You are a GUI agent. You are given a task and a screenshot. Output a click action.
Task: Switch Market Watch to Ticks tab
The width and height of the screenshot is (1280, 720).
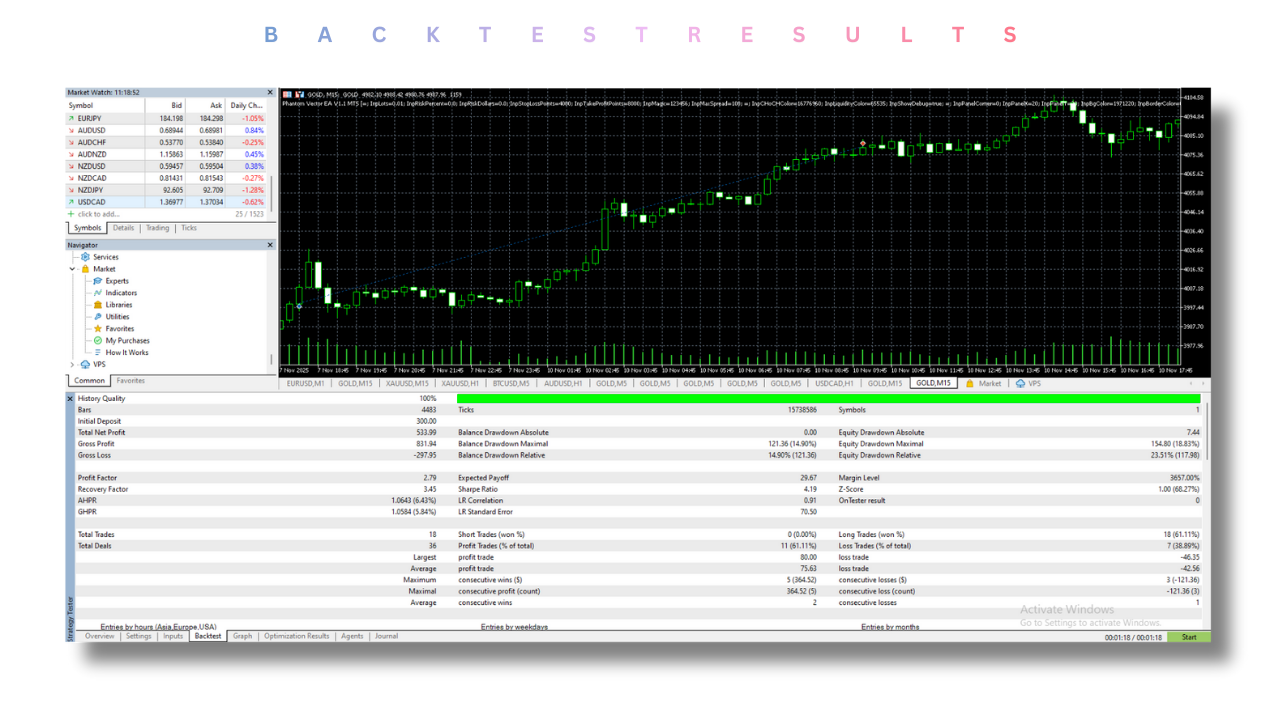pyautogui.click(x=188, y=228)
